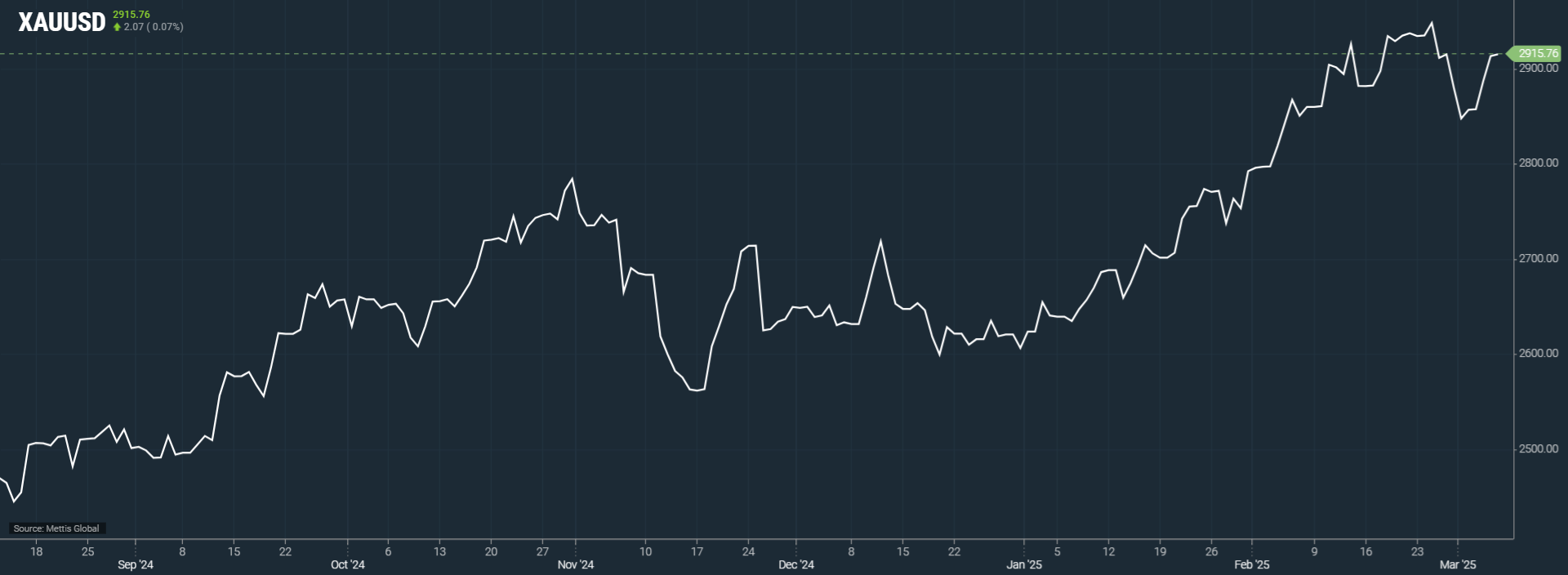This screenshot has width=1568, height=575.
Task: Click the 13 date tick label
Action: point(439,551)
